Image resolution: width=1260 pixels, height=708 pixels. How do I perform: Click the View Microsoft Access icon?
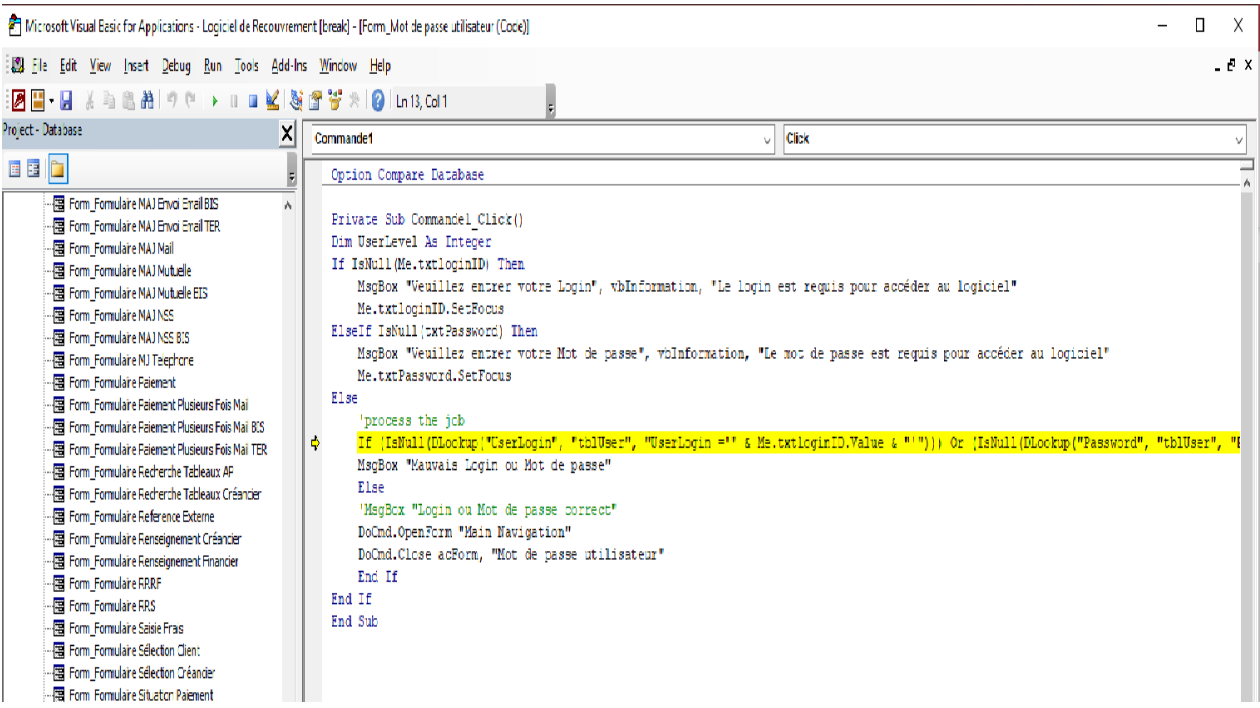click(18, 101)
